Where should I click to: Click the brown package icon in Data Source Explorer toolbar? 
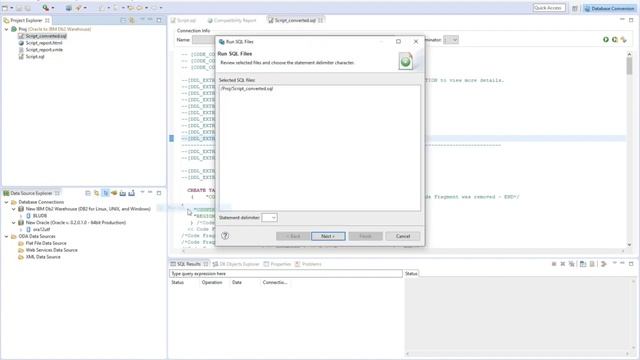coord(114,193)
